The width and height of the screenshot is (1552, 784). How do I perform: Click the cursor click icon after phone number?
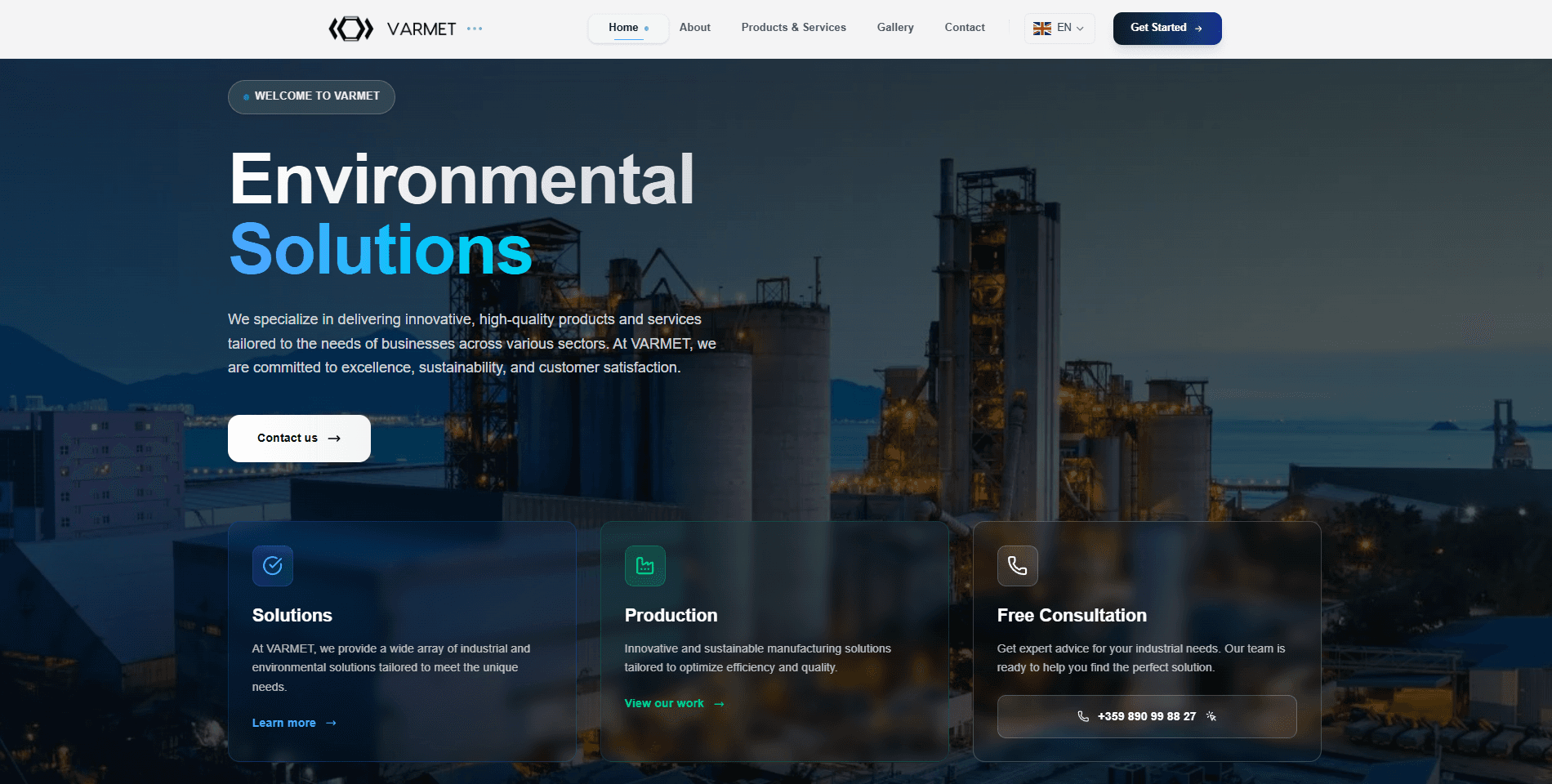[1211, 716]
